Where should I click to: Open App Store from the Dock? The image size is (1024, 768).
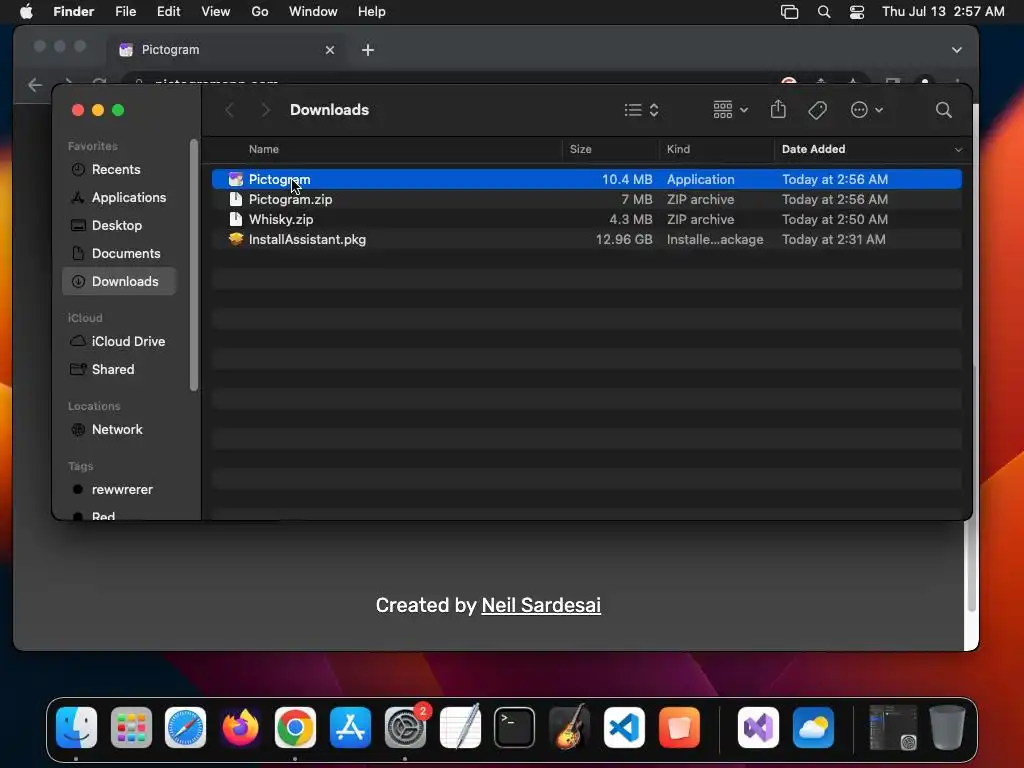click(x=351, y=727)
